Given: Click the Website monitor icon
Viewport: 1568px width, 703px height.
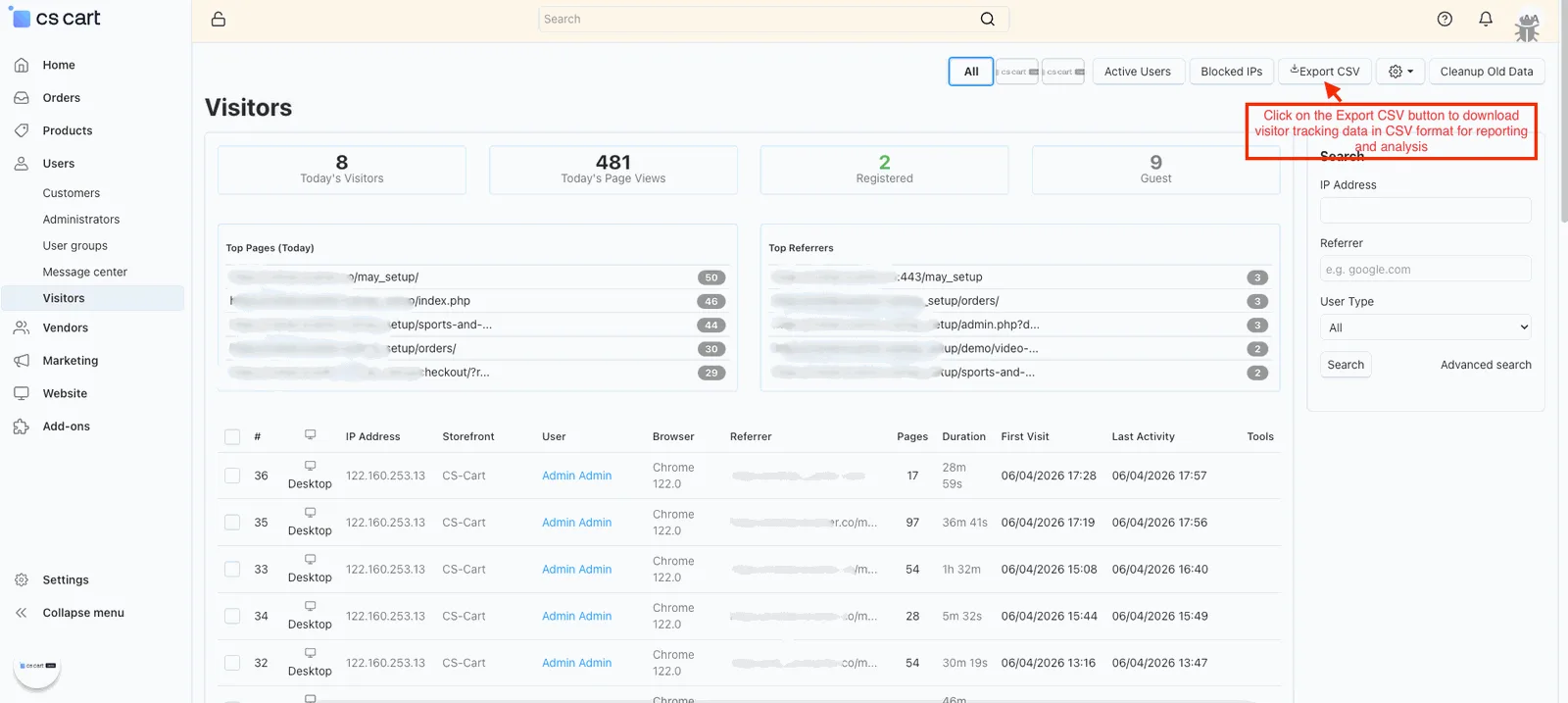Looking at the screenshot, I should click(22, 393).
